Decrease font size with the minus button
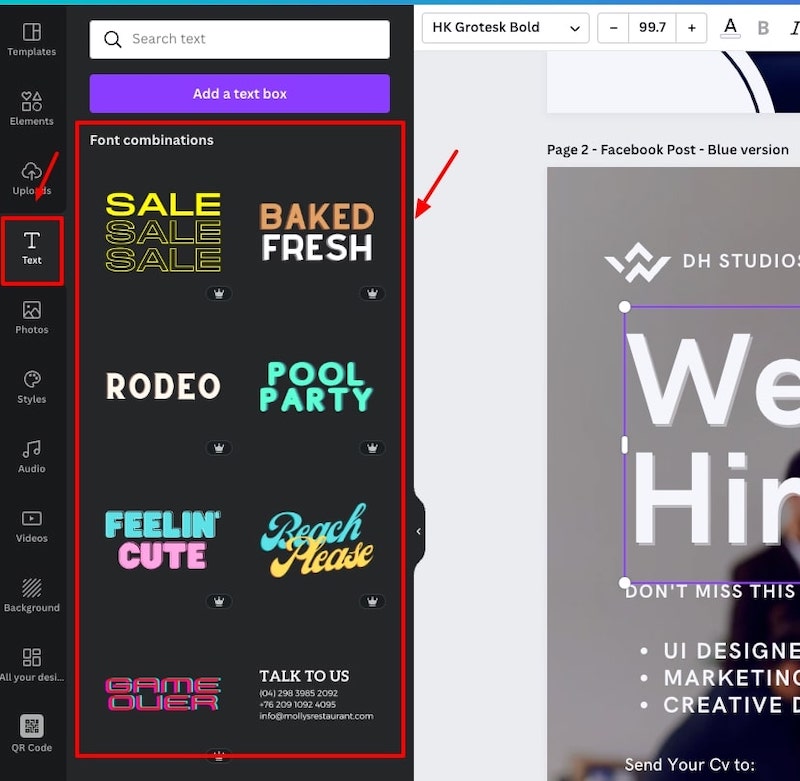 click(x=614, y=28)
